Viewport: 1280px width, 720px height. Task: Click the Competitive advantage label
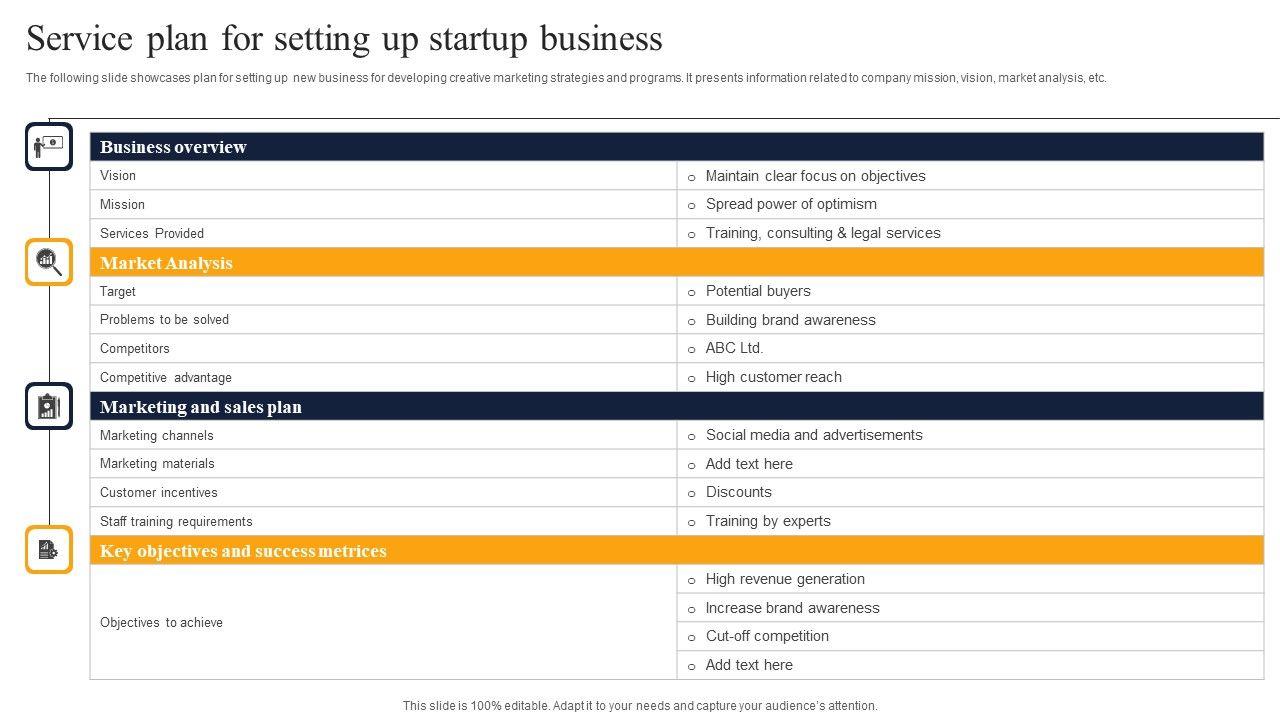pos(166,378)
